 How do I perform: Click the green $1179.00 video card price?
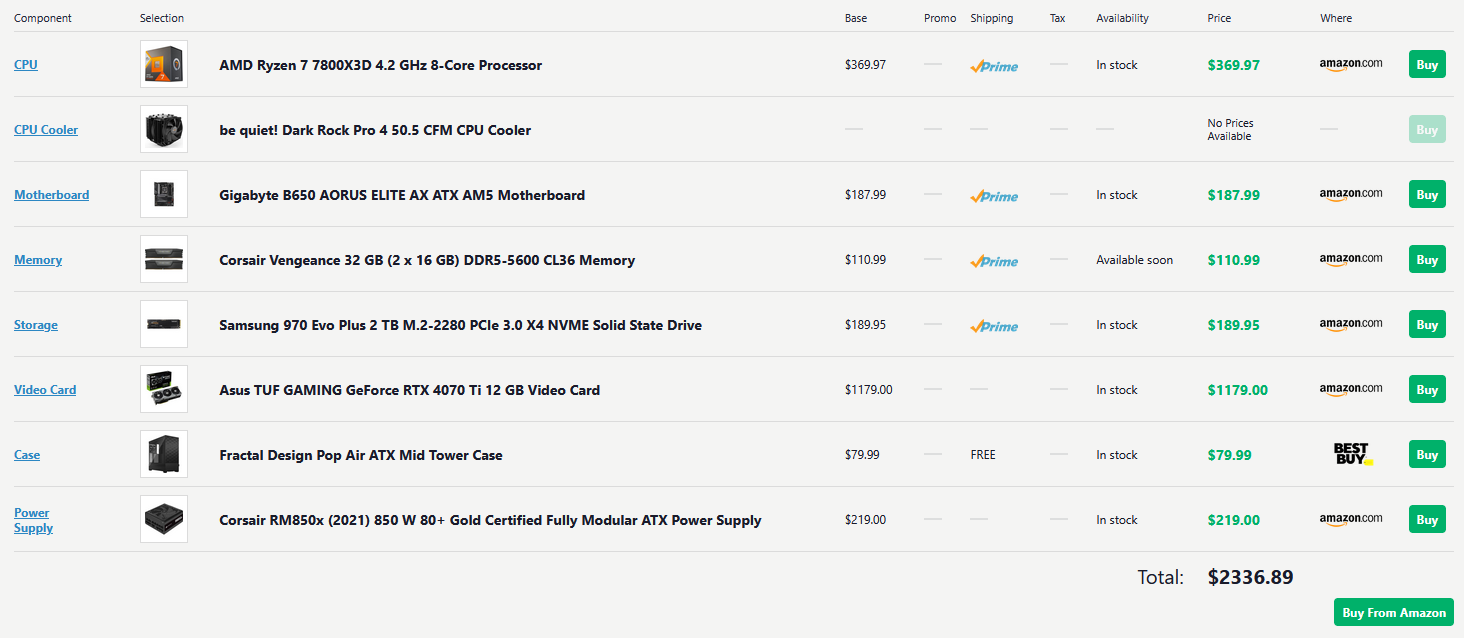tap(1238, 390)
